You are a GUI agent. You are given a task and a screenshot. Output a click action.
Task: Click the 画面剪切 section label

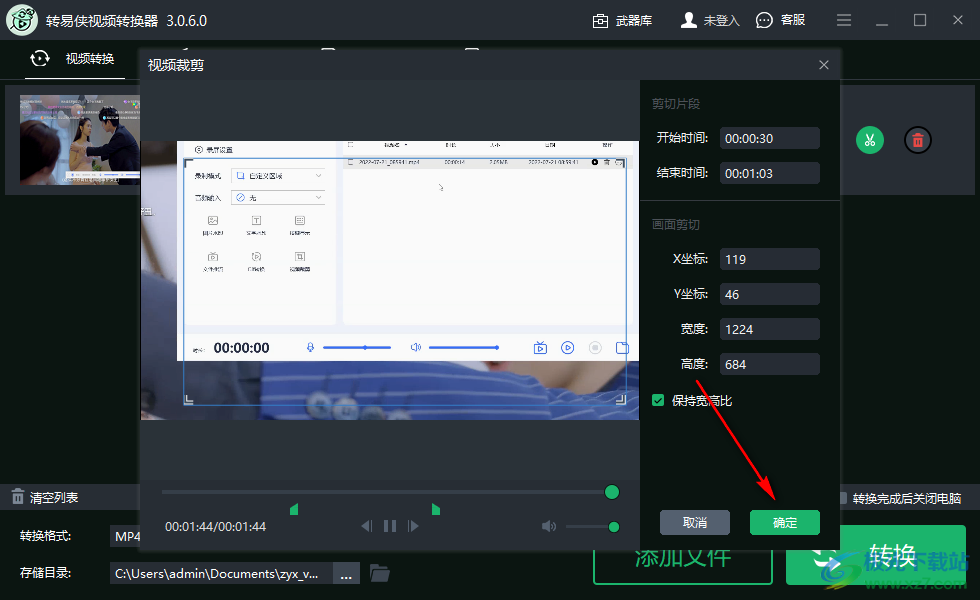pos(676,224)
